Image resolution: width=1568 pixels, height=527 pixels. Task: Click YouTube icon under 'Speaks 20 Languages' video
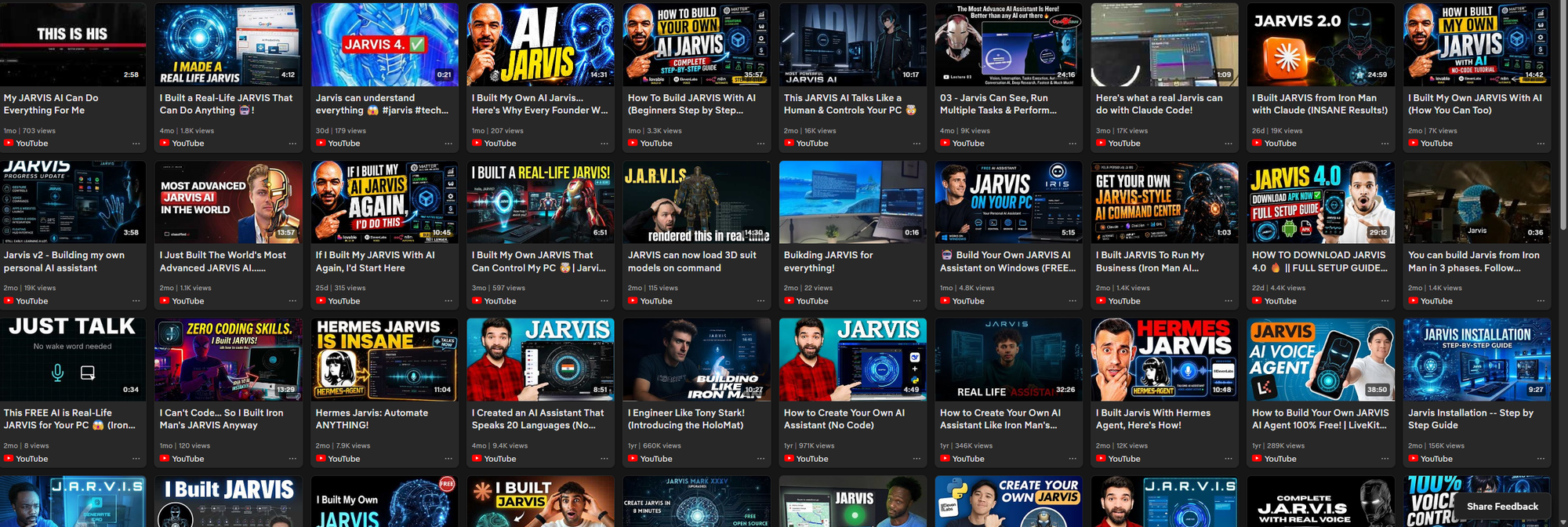(x=477, y=459)
